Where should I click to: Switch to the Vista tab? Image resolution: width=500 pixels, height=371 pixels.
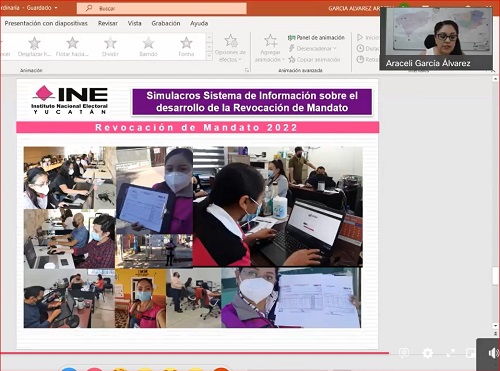134,23
